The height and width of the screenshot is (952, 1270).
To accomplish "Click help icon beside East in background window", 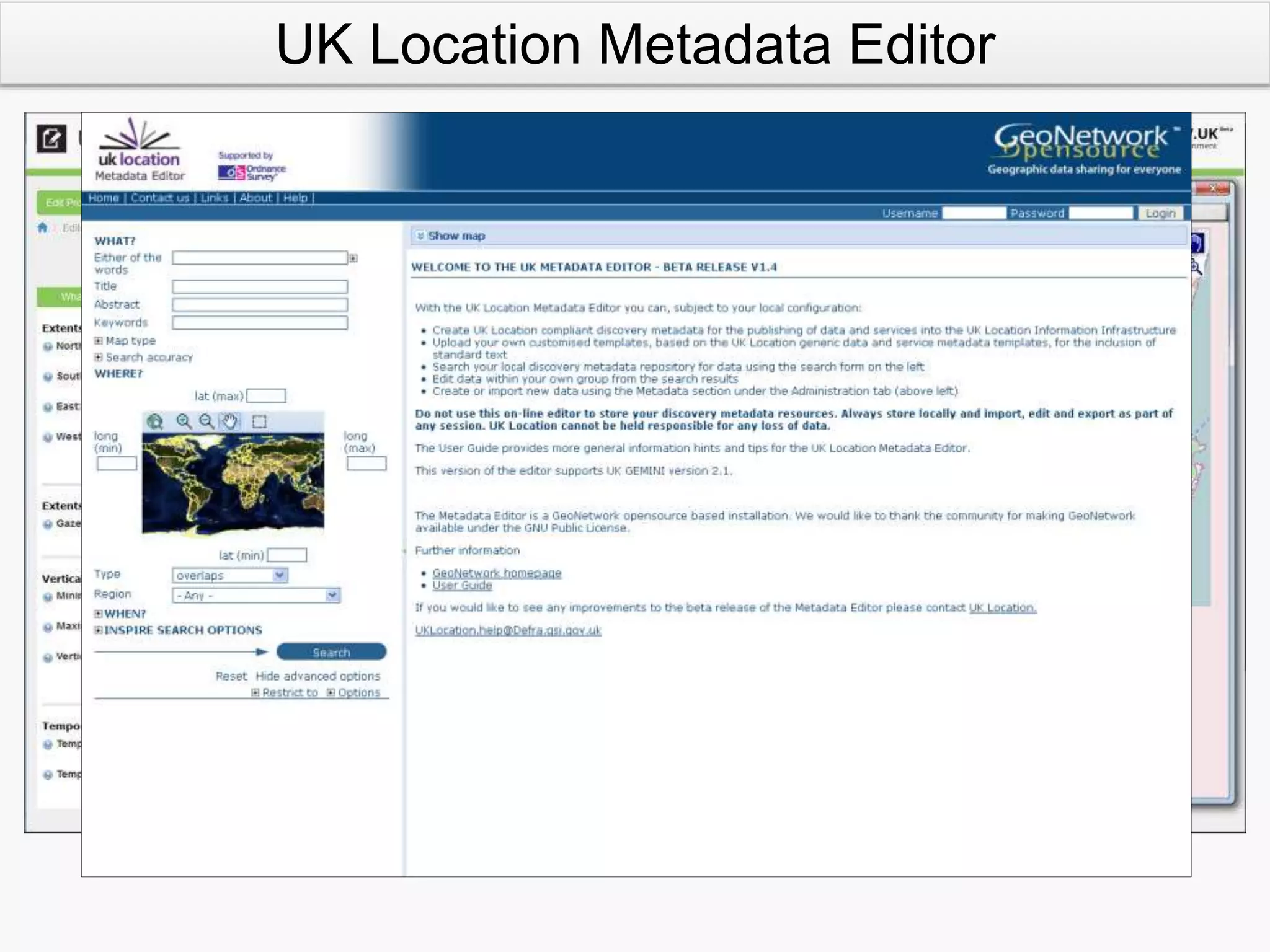I will coord(48,407).
